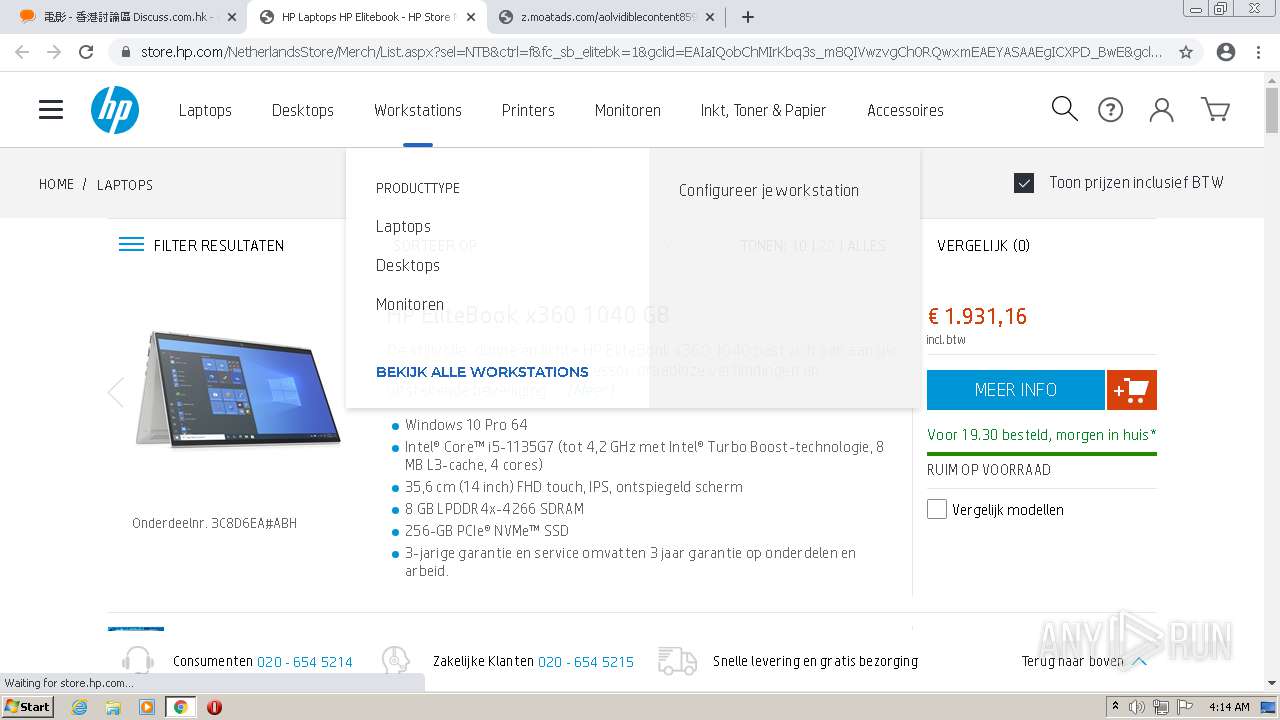Viewport: 1280px width, 720px height.
Task: Call Consumenten number 020 - 654 5214
Action: (x=305, y=661)
